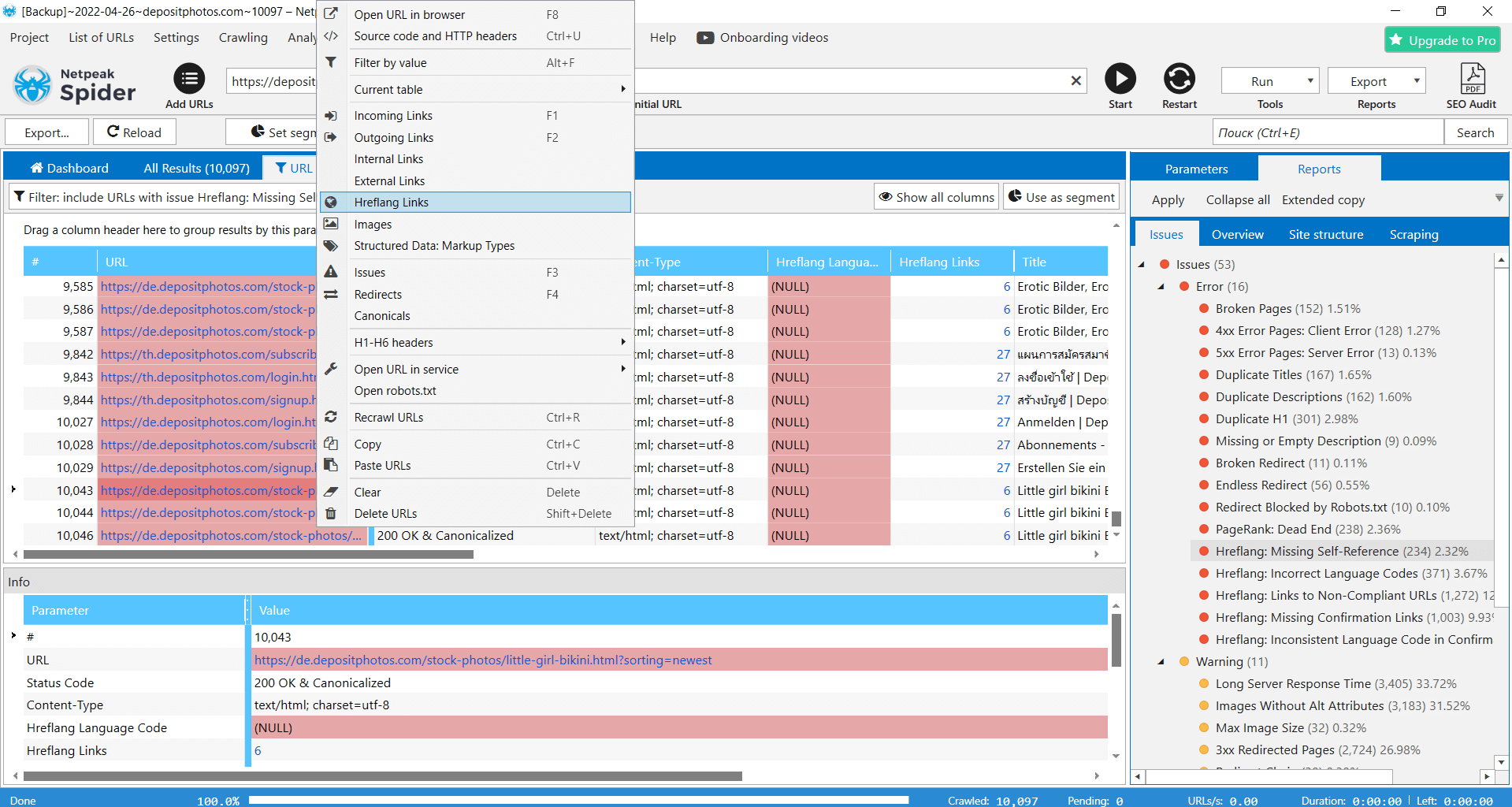This screenshot has height=807, width=1512.
Task: Open the SEO Audit PDF icon
Action: point(1472,78)
